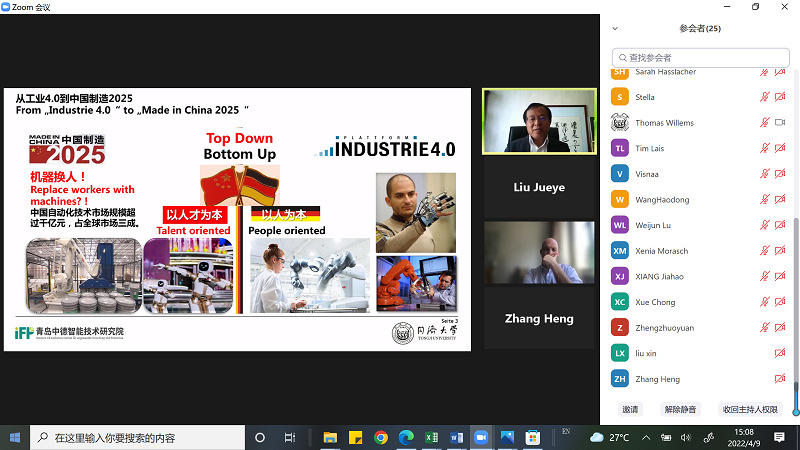Image resolution: width=800 pixels, height=450 pixels.
Task: Select the active speaker video thumbnail
Action: (539, 121)
